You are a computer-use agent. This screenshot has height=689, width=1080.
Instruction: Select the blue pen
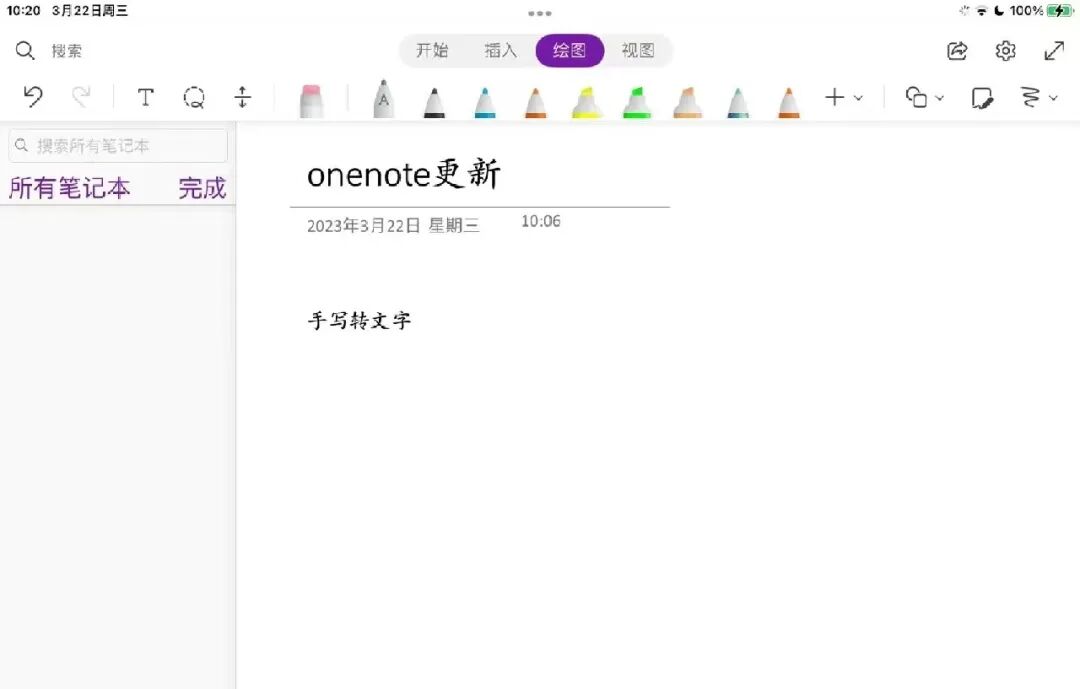[485, 103]
